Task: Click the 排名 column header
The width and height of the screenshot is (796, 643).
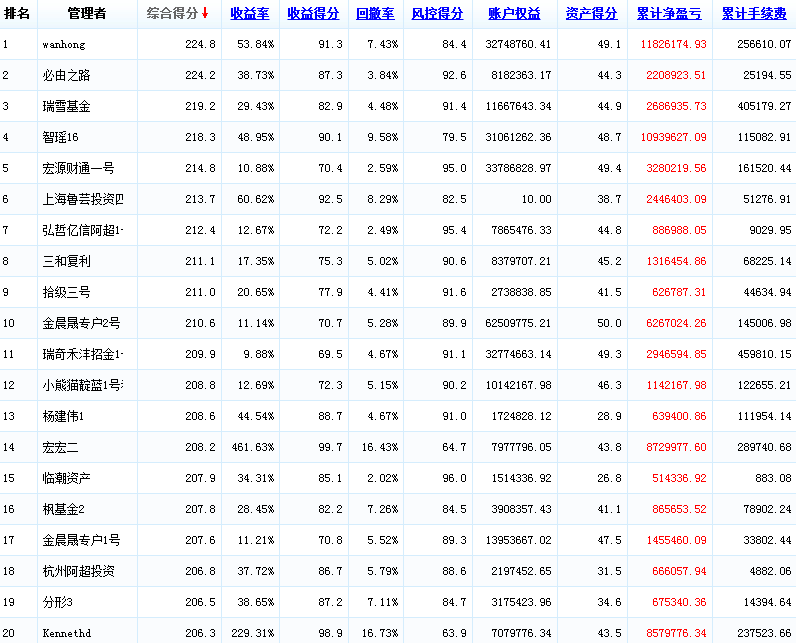Action: coord(17,13)
